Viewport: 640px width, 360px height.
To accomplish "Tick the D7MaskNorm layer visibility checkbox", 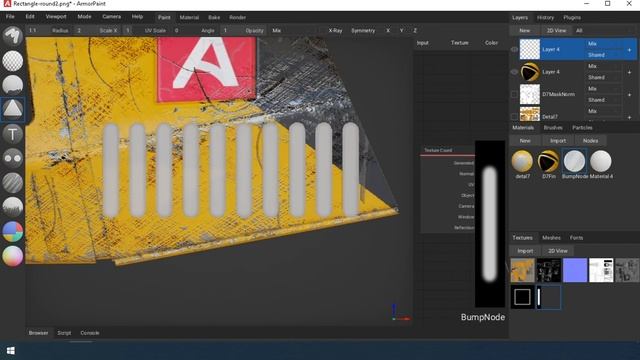I will 514,94.
